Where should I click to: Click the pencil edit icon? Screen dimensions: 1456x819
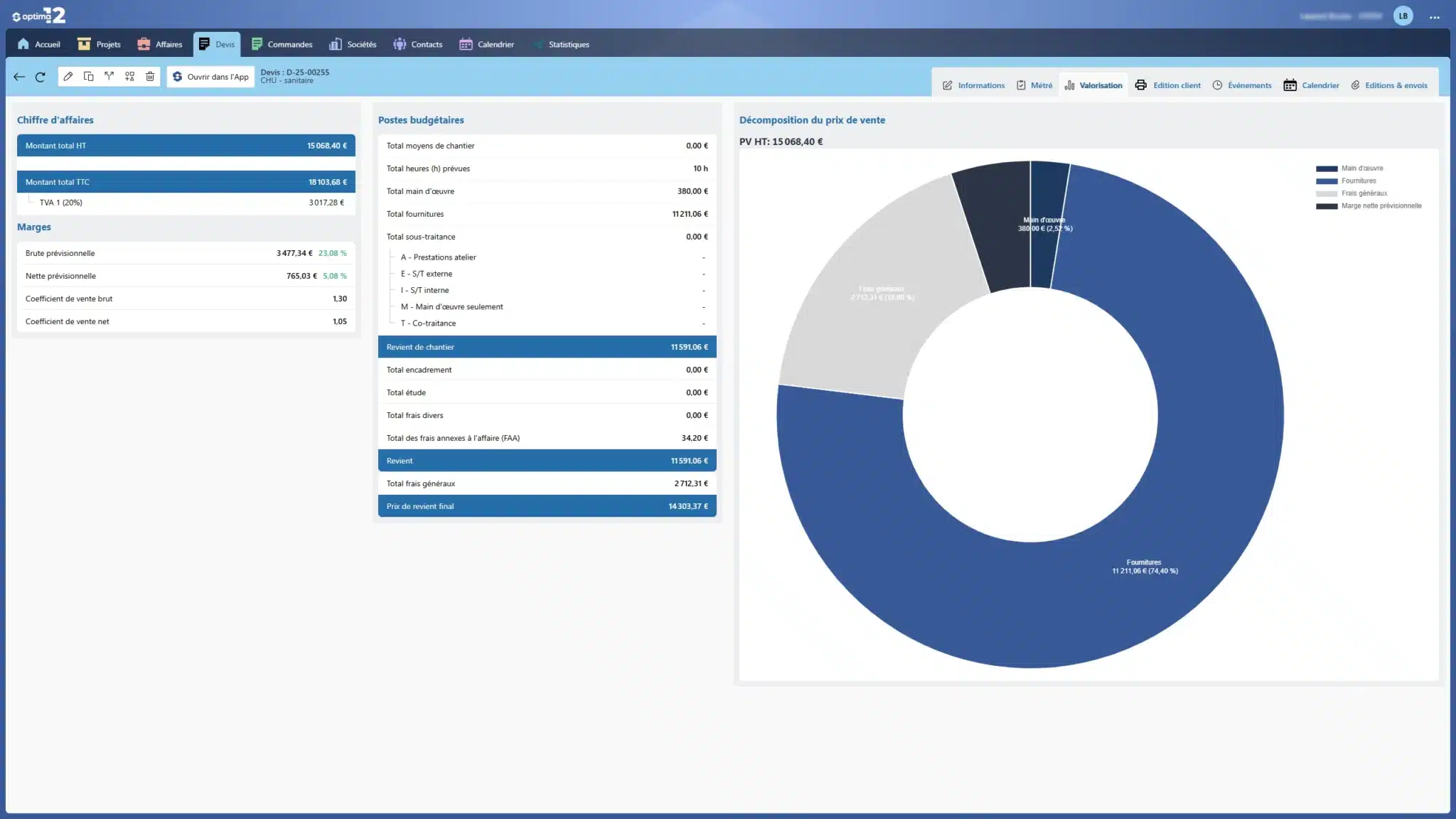pos(68,77)
